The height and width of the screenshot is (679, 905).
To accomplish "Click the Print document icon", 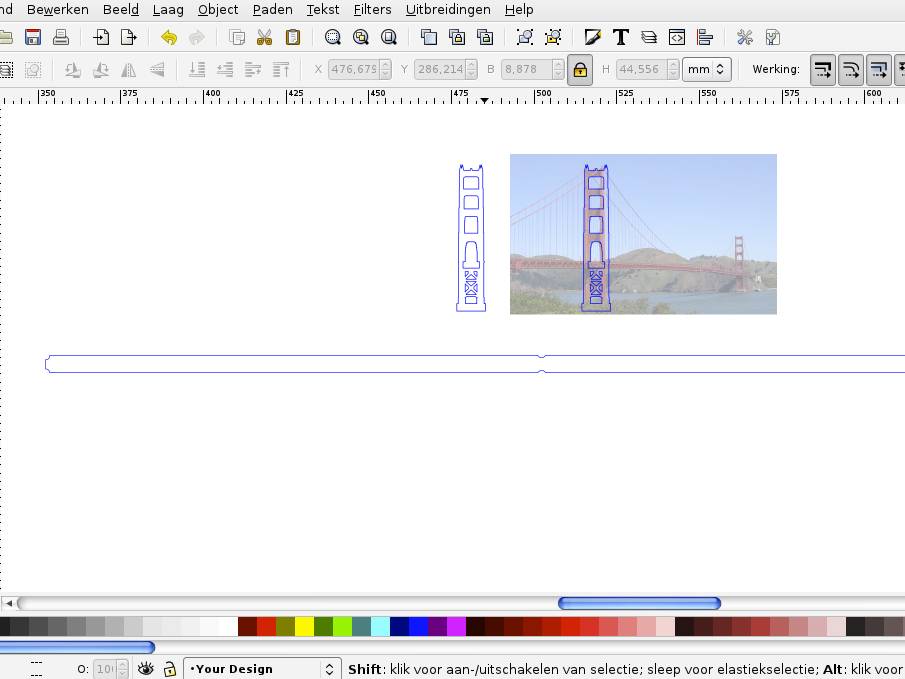I will (x=61, y=38).
